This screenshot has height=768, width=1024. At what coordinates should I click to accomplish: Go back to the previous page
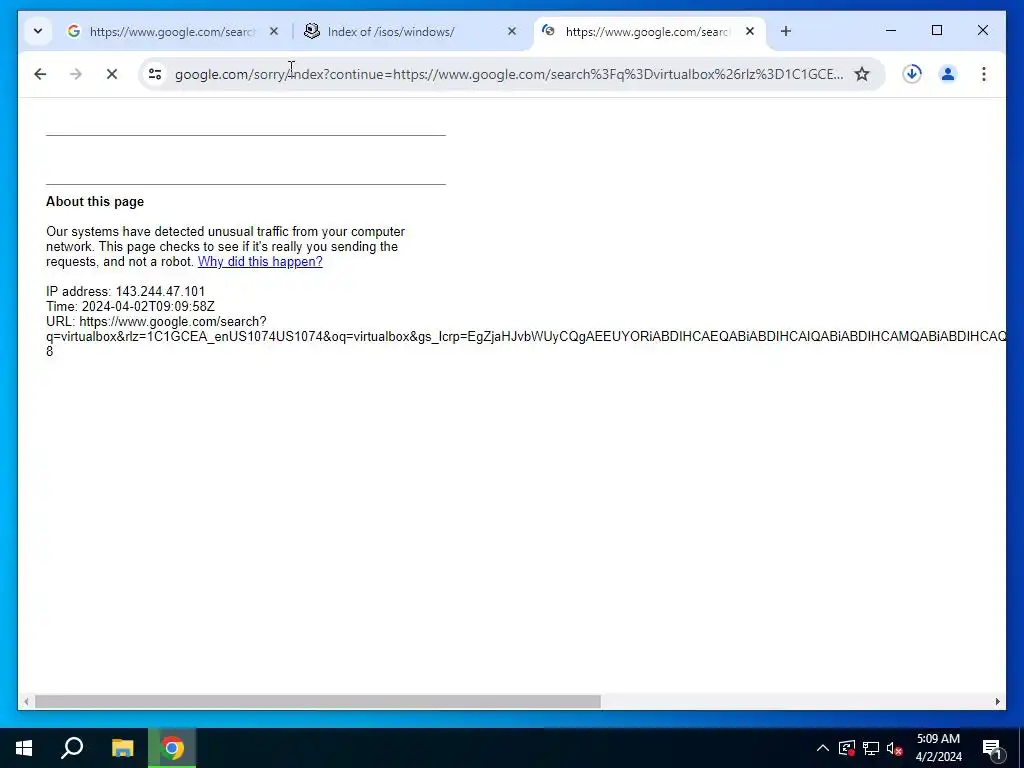(40, 74)
